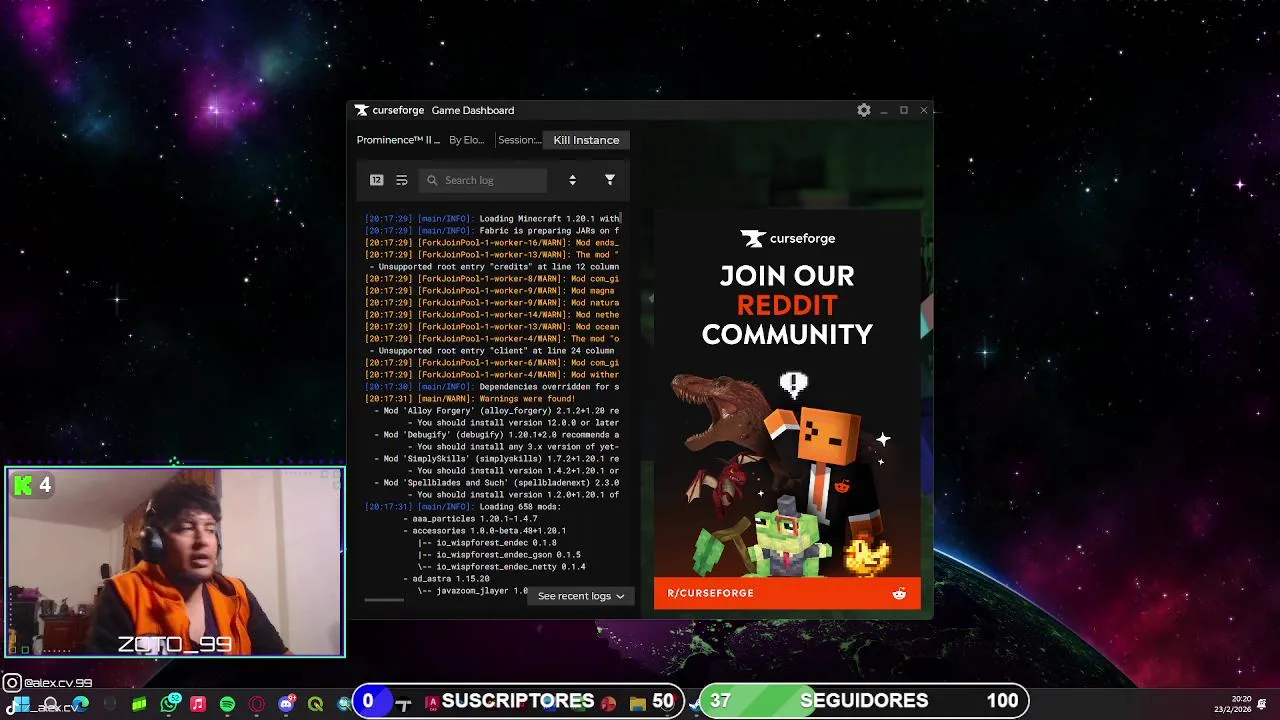This screenshot has width=1280, height=720.
Task: Click the Search log field
Action: [x=483, y=180]
